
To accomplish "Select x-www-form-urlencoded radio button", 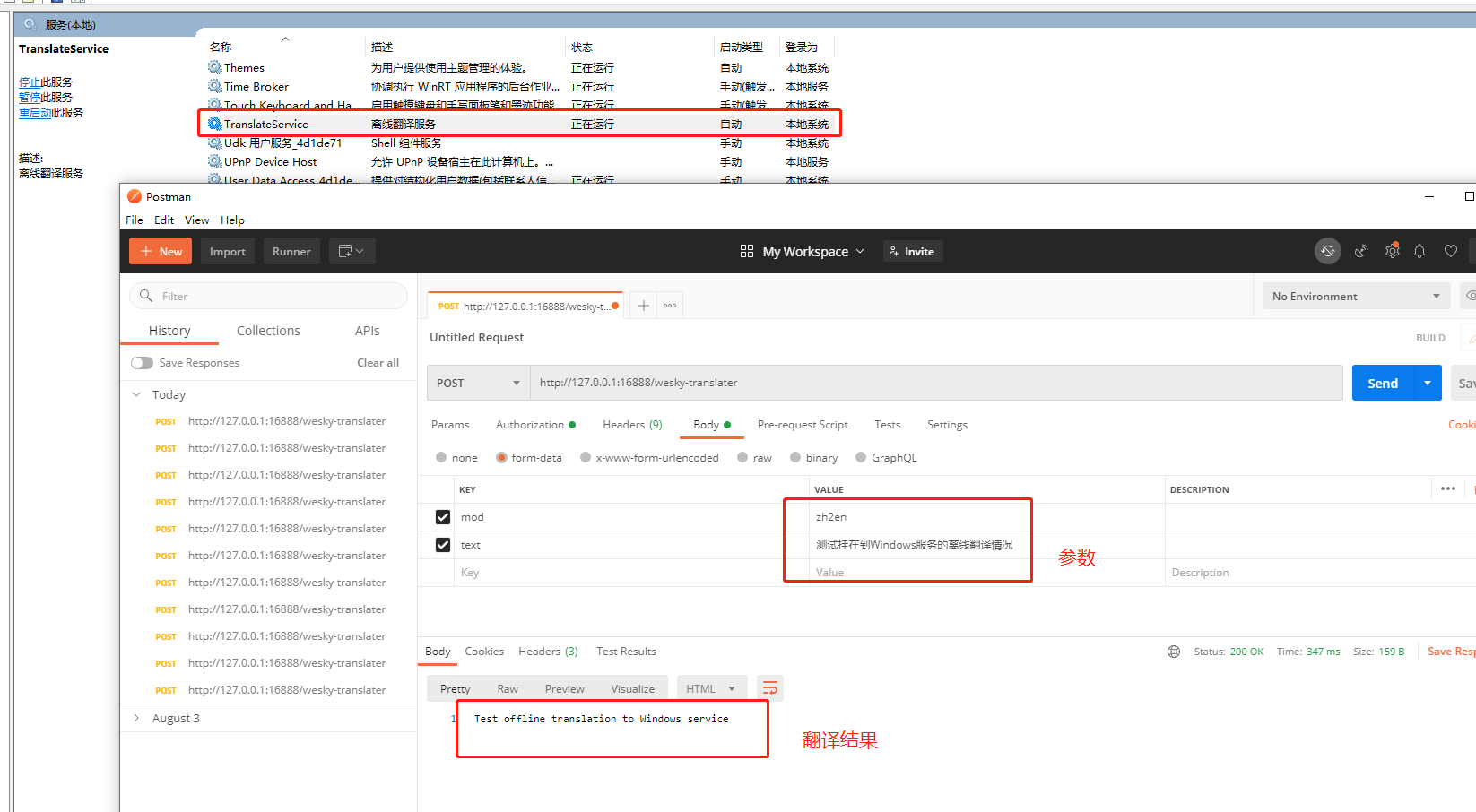I will point(586,457).
